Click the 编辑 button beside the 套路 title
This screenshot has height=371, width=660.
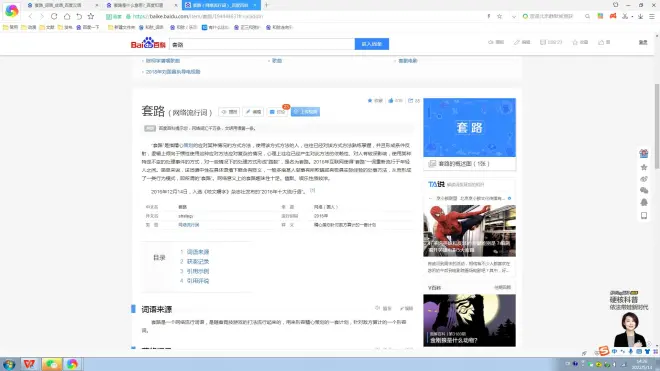(x=253, y=112)
